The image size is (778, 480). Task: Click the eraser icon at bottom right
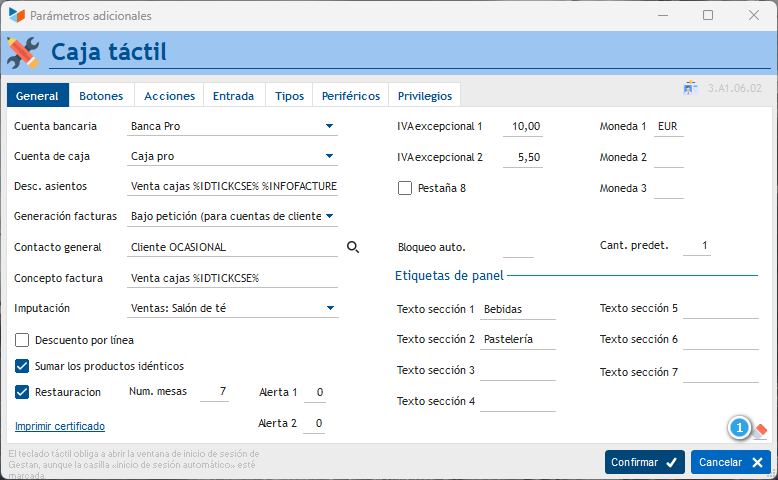click(x=760, y=428)
